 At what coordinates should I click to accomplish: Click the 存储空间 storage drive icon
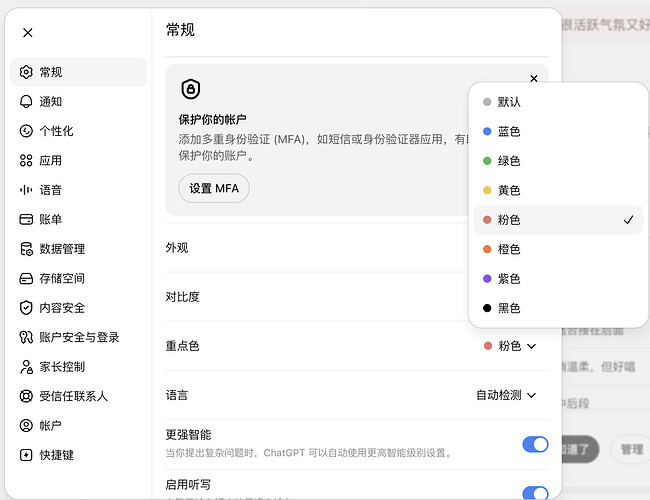[26, 278]
